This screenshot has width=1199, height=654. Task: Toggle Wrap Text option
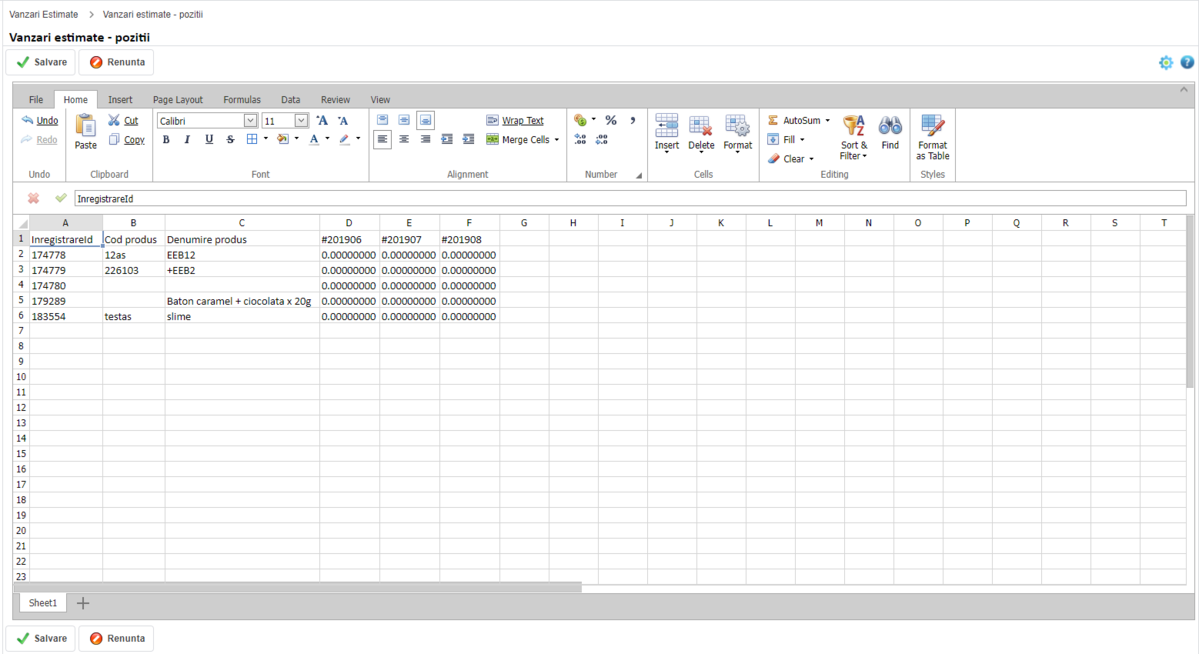point(514,120)
